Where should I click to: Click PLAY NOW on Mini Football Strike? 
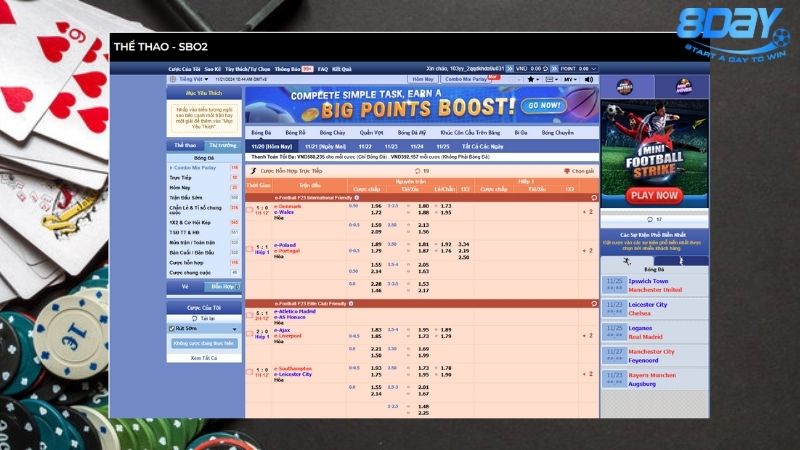point(654,195)
